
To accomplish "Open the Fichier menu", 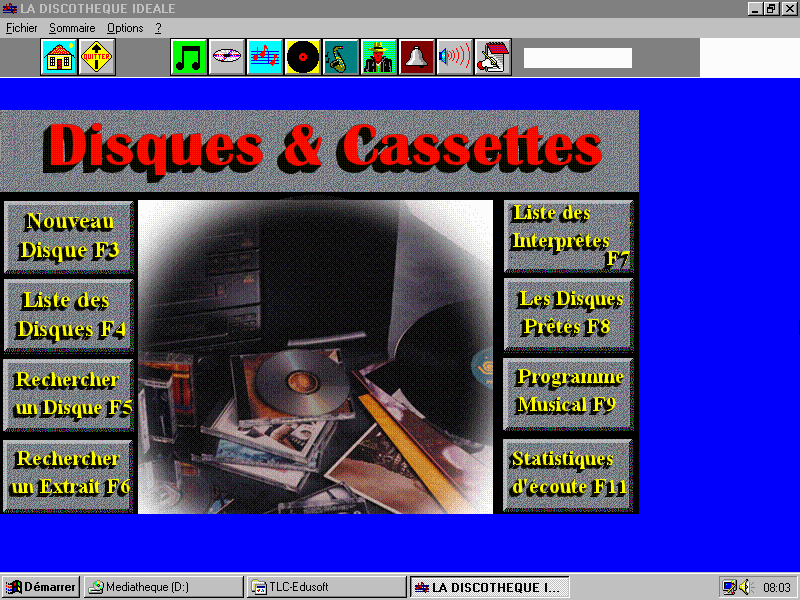I will tap(21, 28).
